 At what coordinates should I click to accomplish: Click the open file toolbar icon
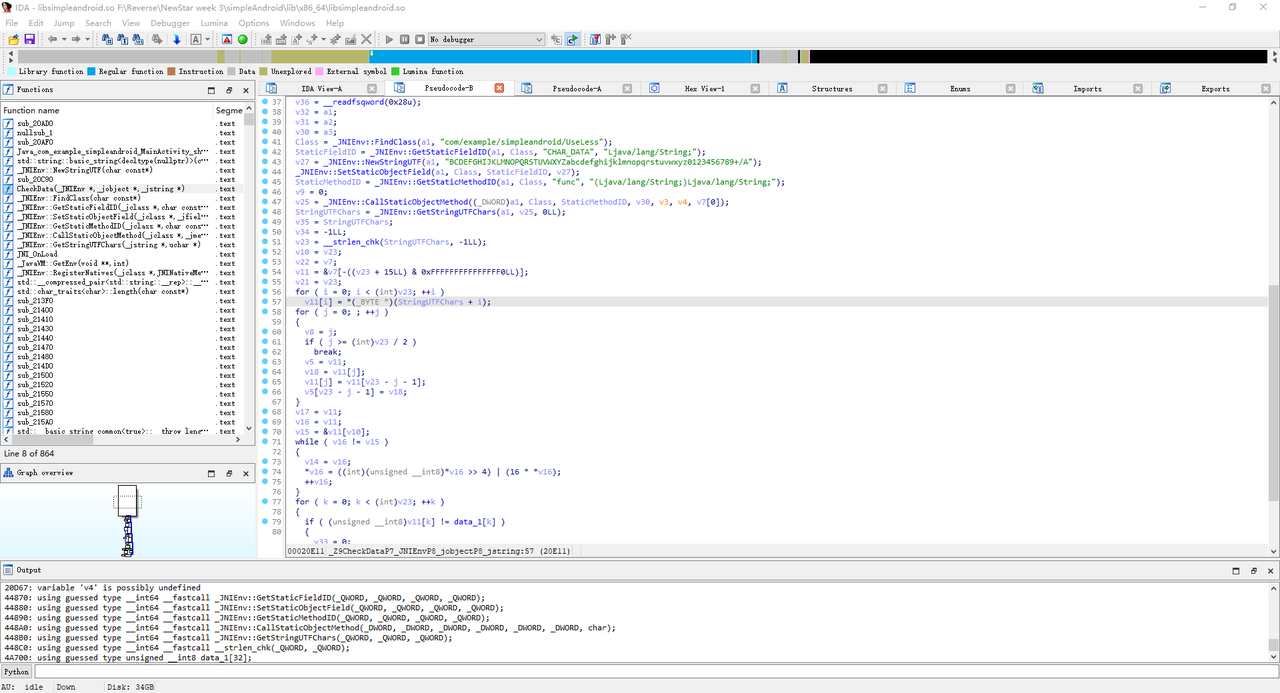[13, 39]
